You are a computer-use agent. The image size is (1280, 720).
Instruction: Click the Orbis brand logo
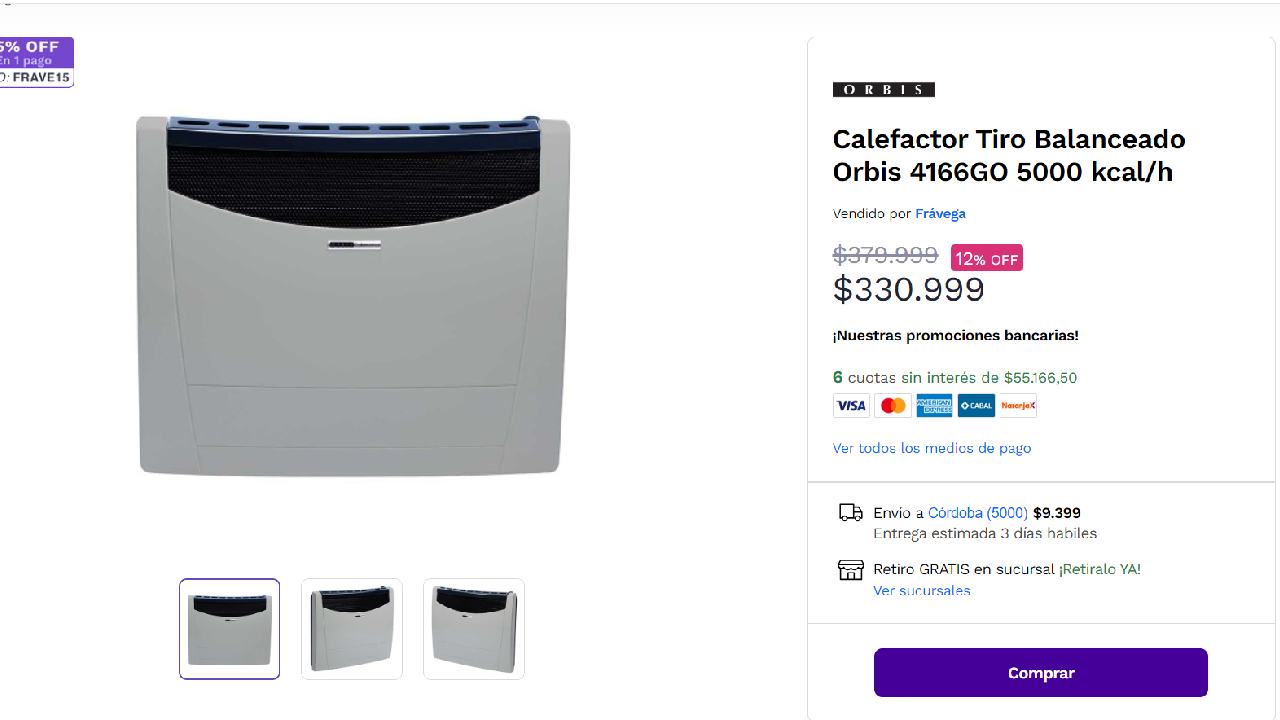coord(883,90)
